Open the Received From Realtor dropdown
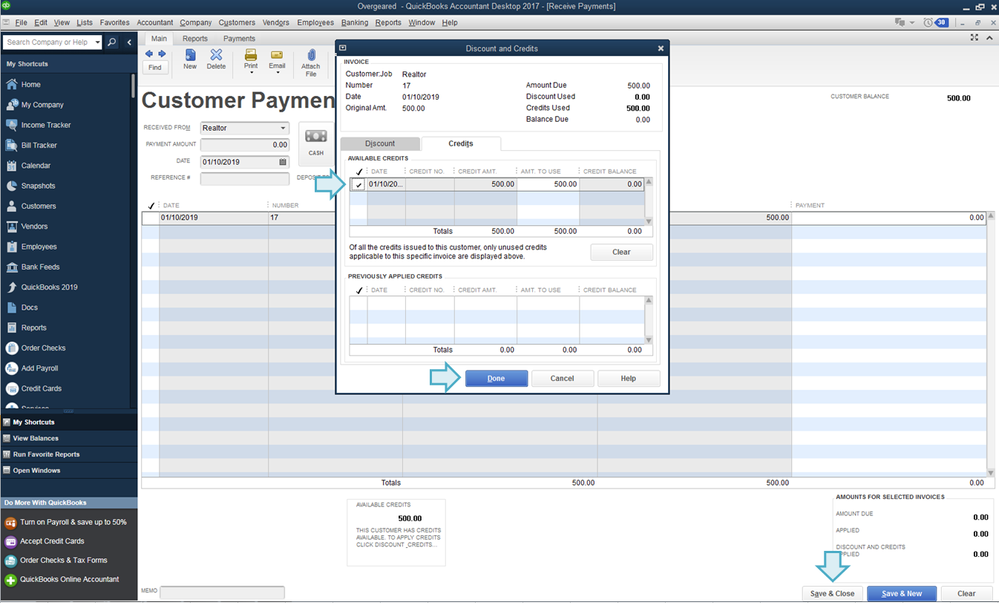Image resolution: width=999 pixels, height=603 pixels. click(283, 128)
